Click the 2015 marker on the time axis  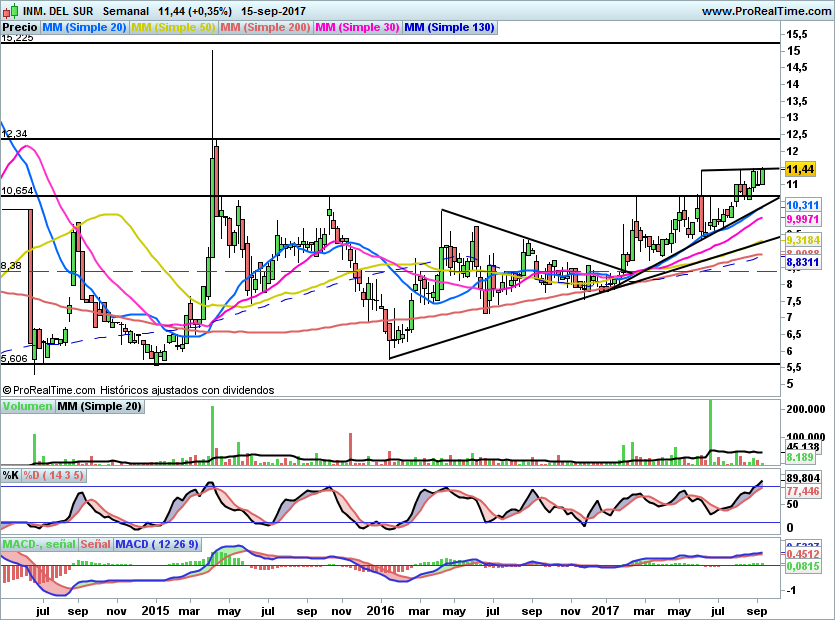point(155,609)
